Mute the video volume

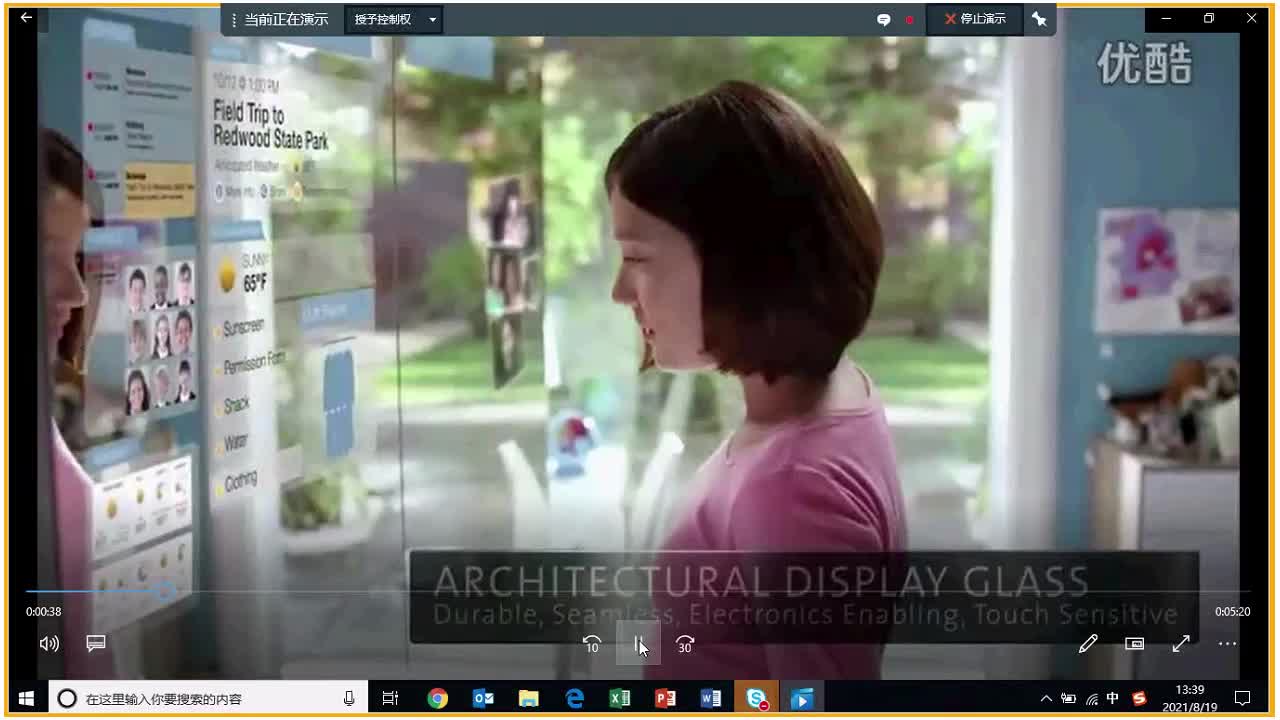(x=48, y=644)
